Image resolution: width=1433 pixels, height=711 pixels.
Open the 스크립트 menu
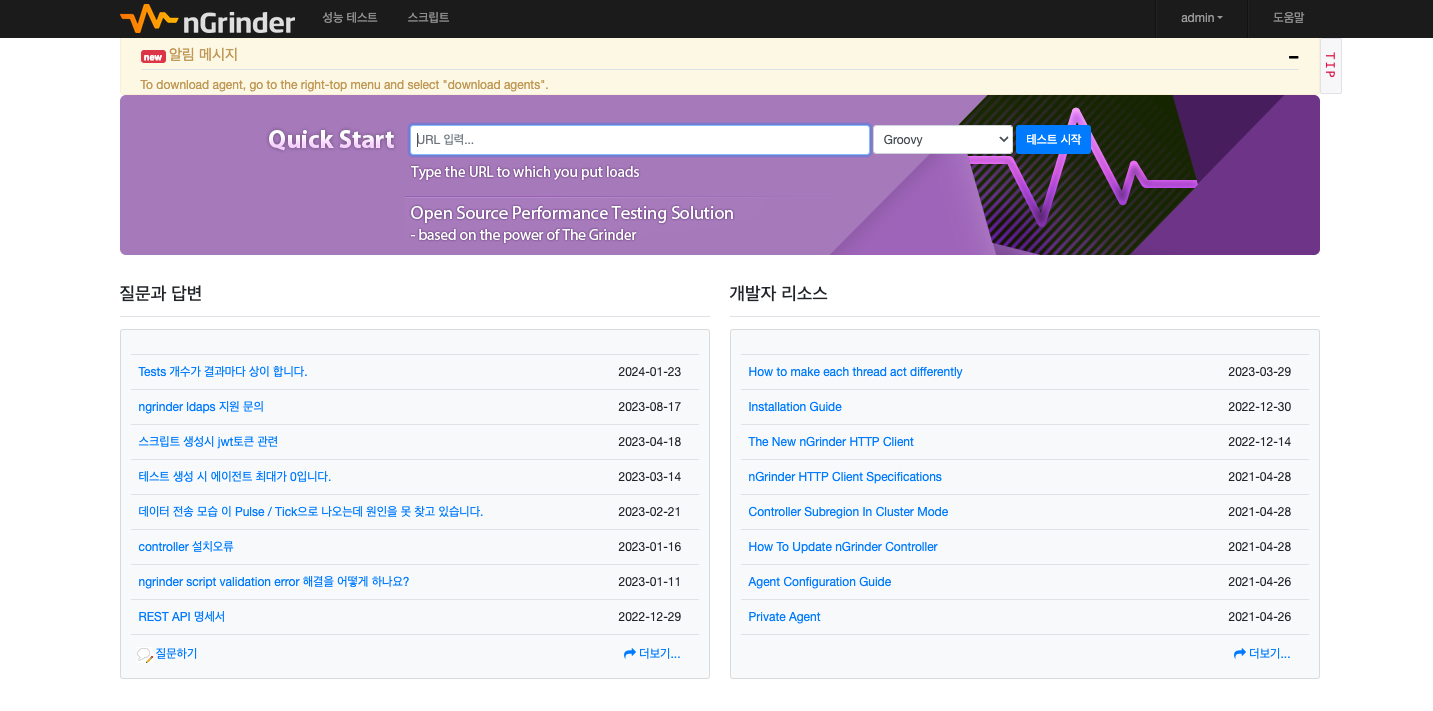tap(428, 18)
